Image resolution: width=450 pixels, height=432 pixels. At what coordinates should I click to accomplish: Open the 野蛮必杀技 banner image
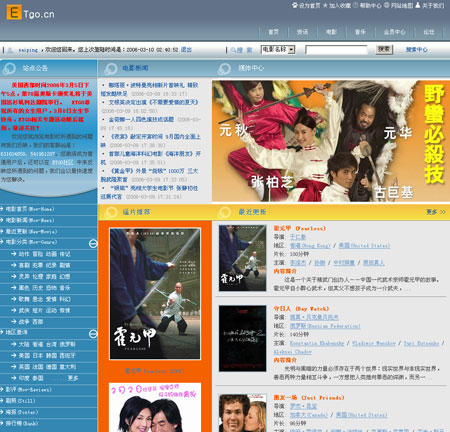[331, 141]
